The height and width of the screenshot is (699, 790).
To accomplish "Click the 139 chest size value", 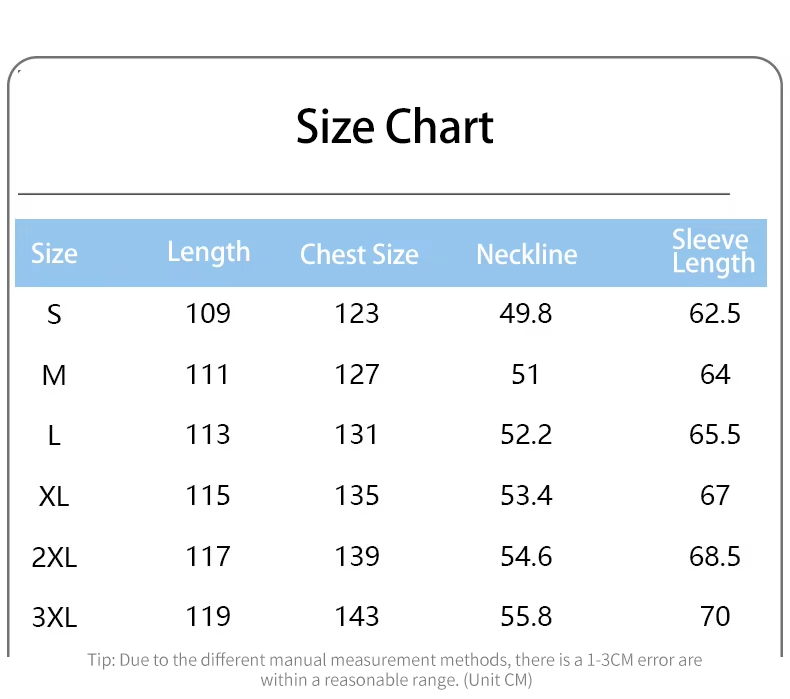I will 357,557.
